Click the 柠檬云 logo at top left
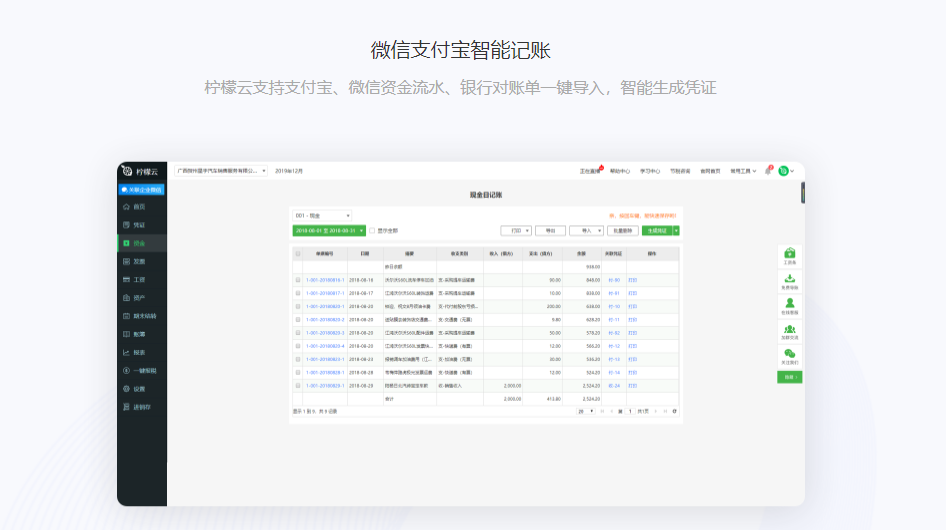946x530 pixels. pyautogui.click(x=140, y=171)
